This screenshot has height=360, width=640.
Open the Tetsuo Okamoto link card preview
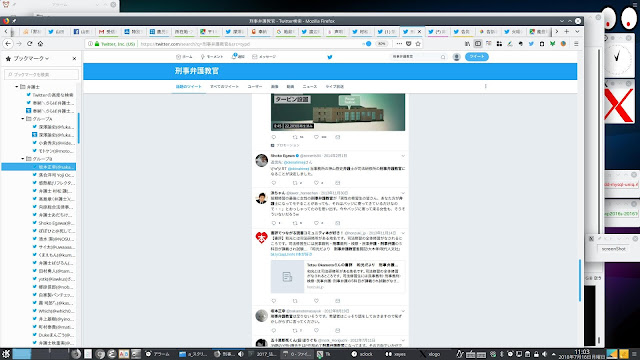tap(338, 277)
